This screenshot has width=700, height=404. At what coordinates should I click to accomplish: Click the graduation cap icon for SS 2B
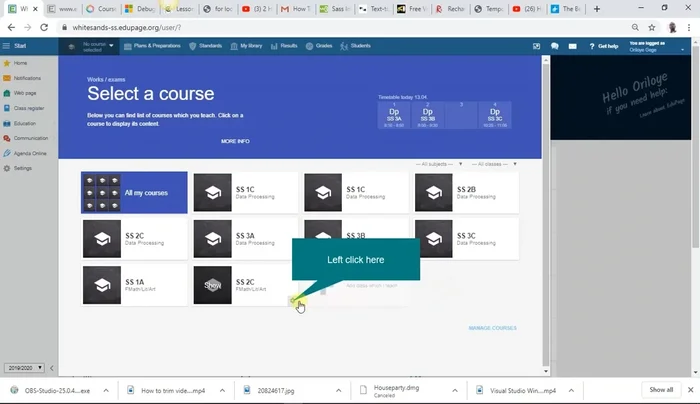click(x=435, y=192)
